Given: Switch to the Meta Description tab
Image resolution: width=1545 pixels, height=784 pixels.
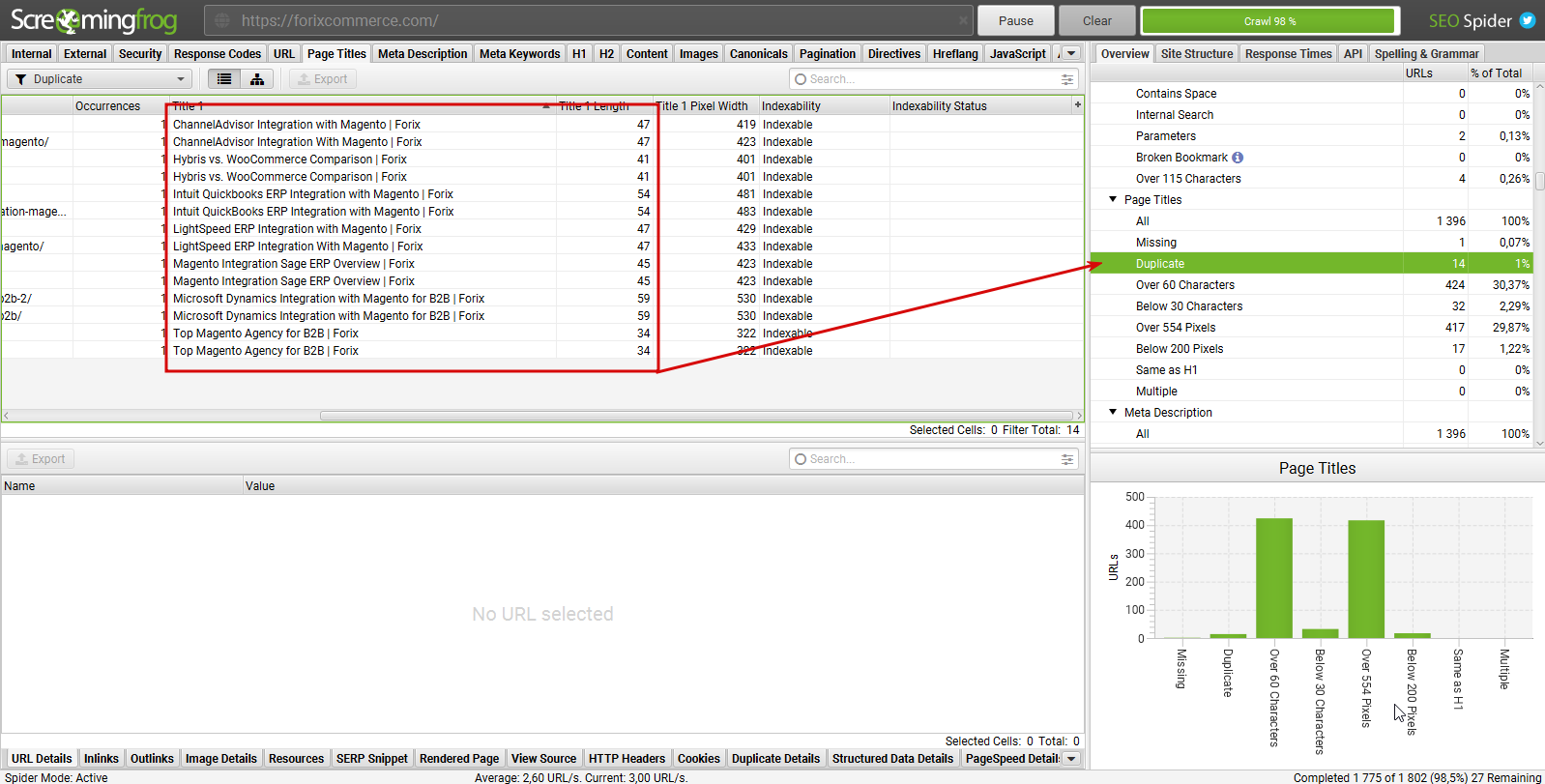Looking at the screenshot, I should pos(423,54).
